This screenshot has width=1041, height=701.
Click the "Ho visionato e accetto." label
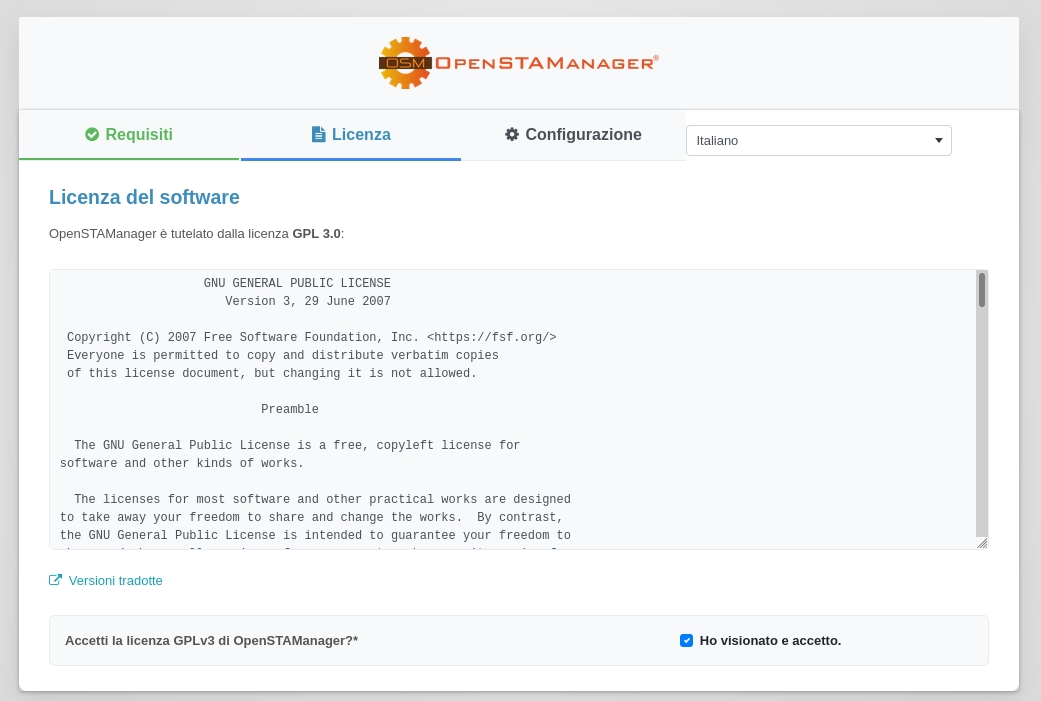pyautogui.click(x=770, y=640)
